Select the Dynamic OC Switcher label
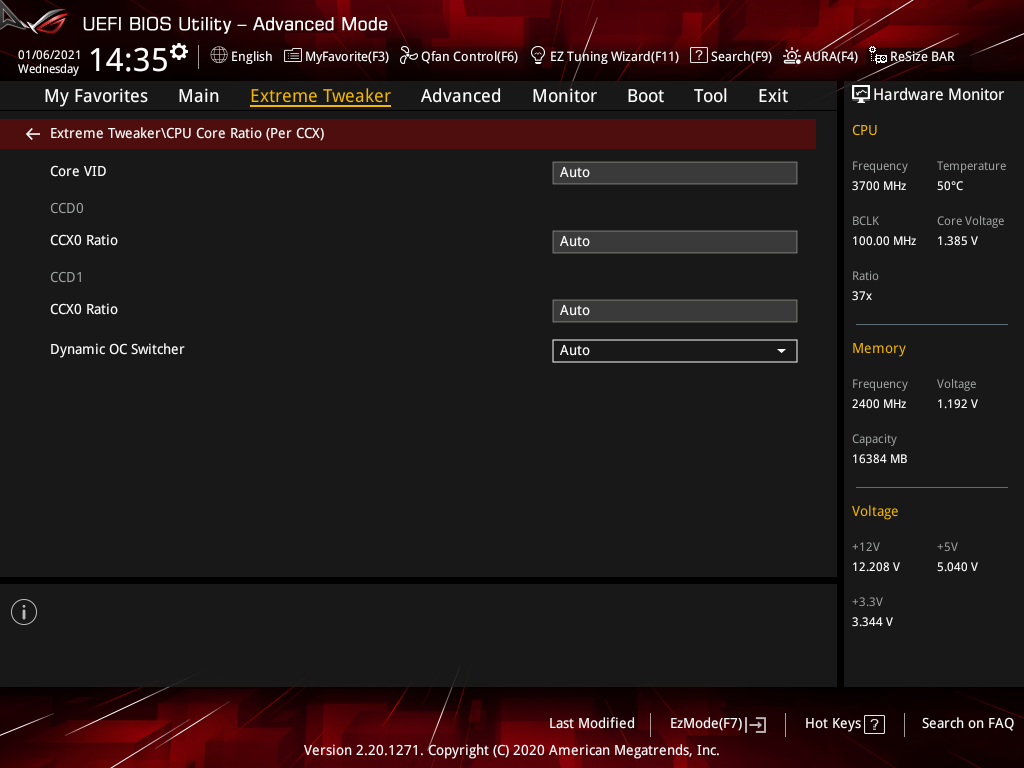This screenshot has width=1024, height=768. 117,349
